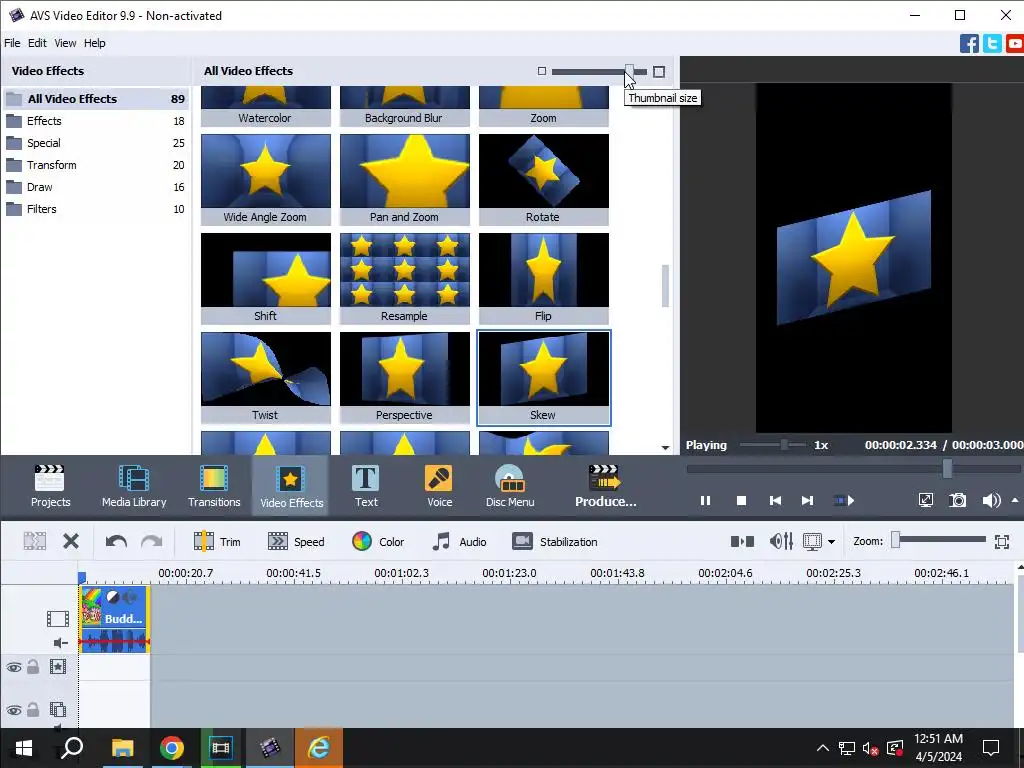Screen dimensions: 1024x768
Task: Select the Budd... clip on timeline
Action: [114, 619]
